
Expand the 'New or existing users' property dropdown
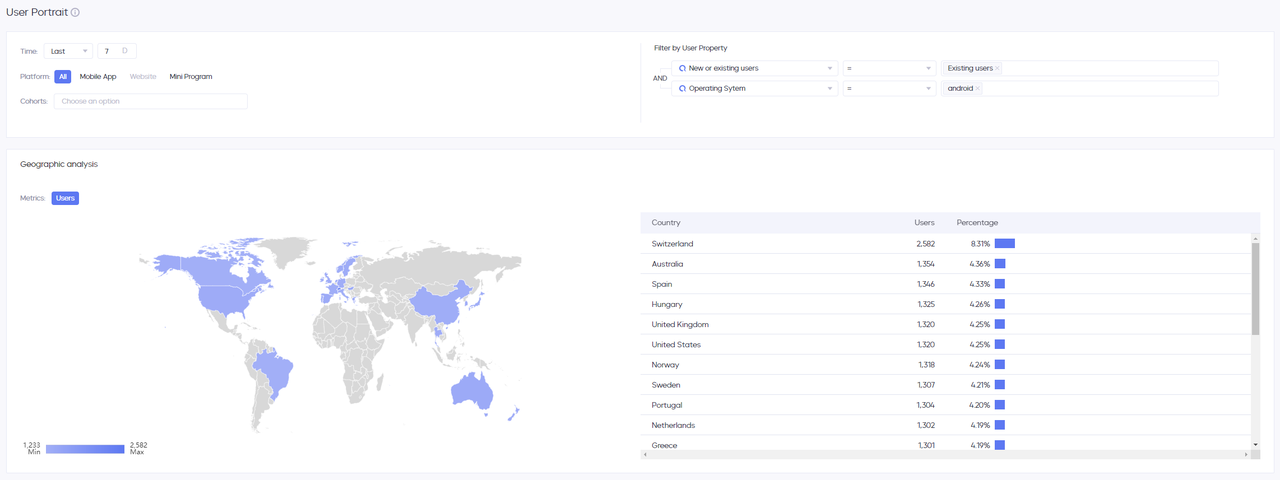click(x=755, y=68)
